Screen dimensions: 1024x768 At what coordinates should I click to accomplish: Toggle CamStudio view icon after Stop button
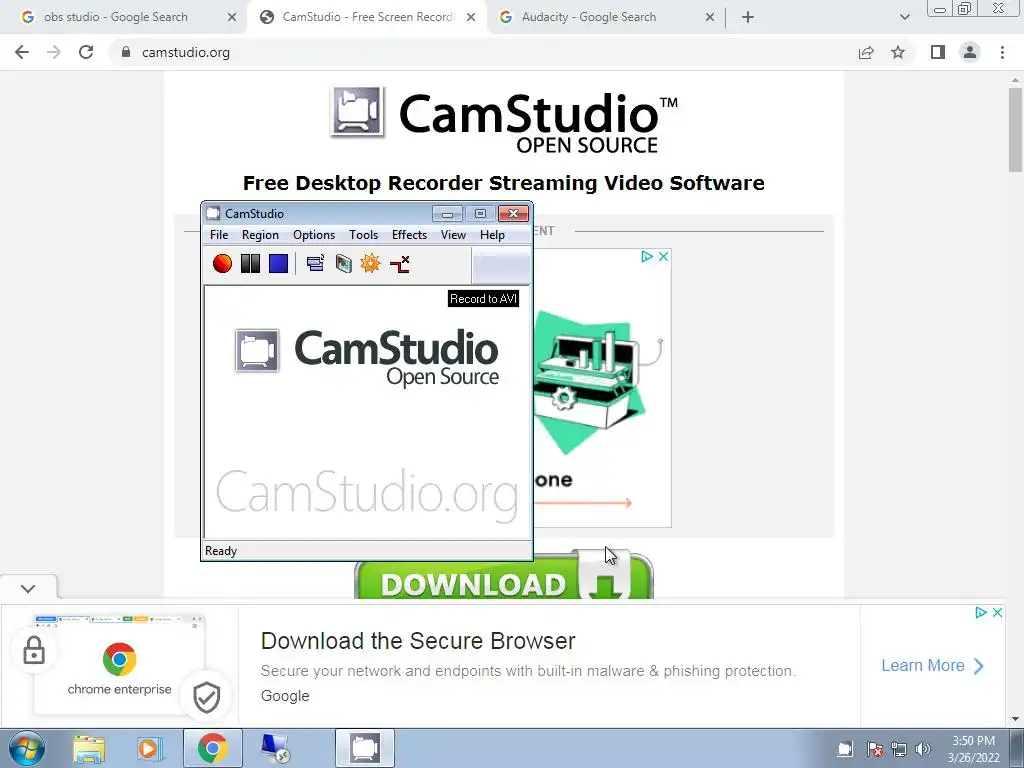click(315, 263)
